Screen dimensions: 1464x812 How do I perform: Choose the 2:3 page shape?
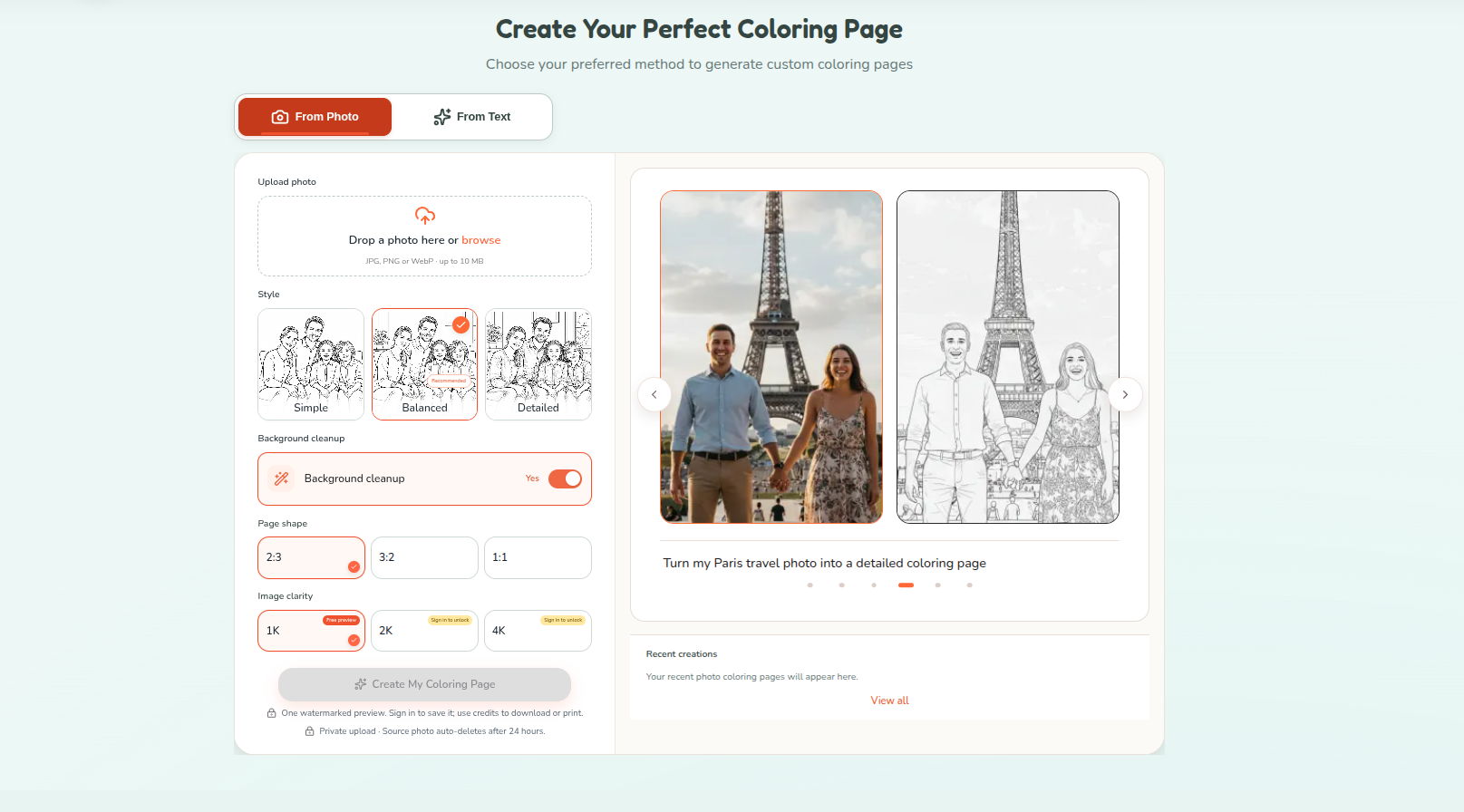311,557
